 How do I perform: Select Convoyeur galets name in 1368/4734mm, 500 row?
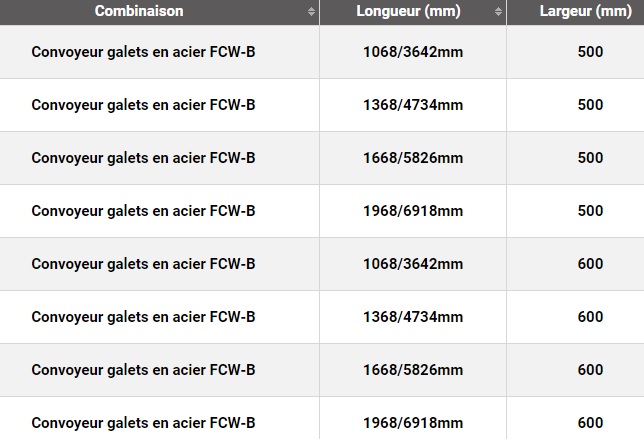(x=143, y=104)
